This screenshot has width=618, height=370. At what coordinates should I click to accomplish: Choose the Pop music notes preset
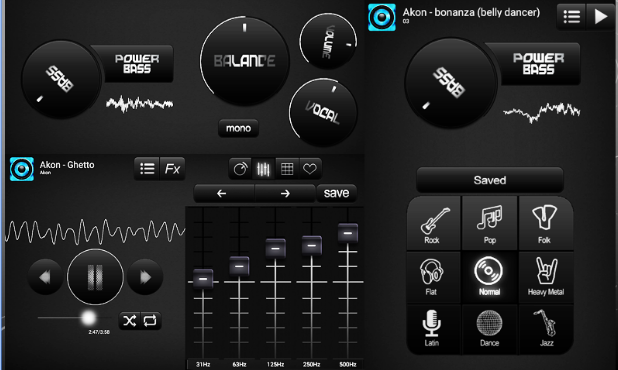[490, 224]
